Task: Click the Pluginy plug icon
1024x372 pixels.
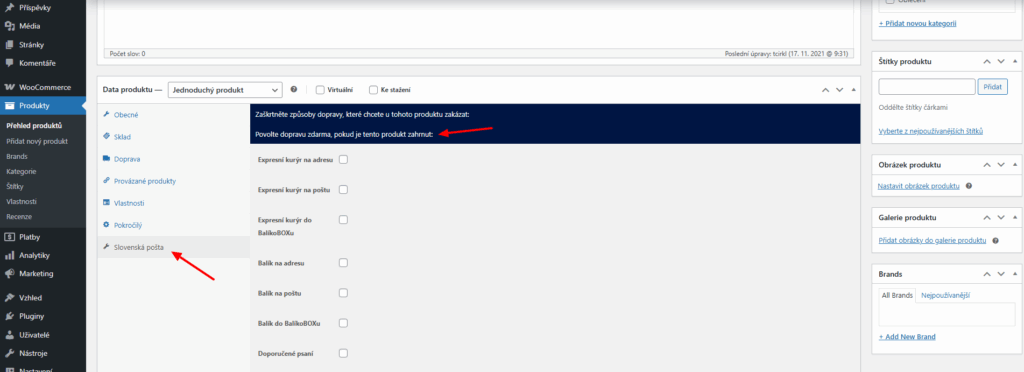Action: pyautogui.click(x=9, y=317)
